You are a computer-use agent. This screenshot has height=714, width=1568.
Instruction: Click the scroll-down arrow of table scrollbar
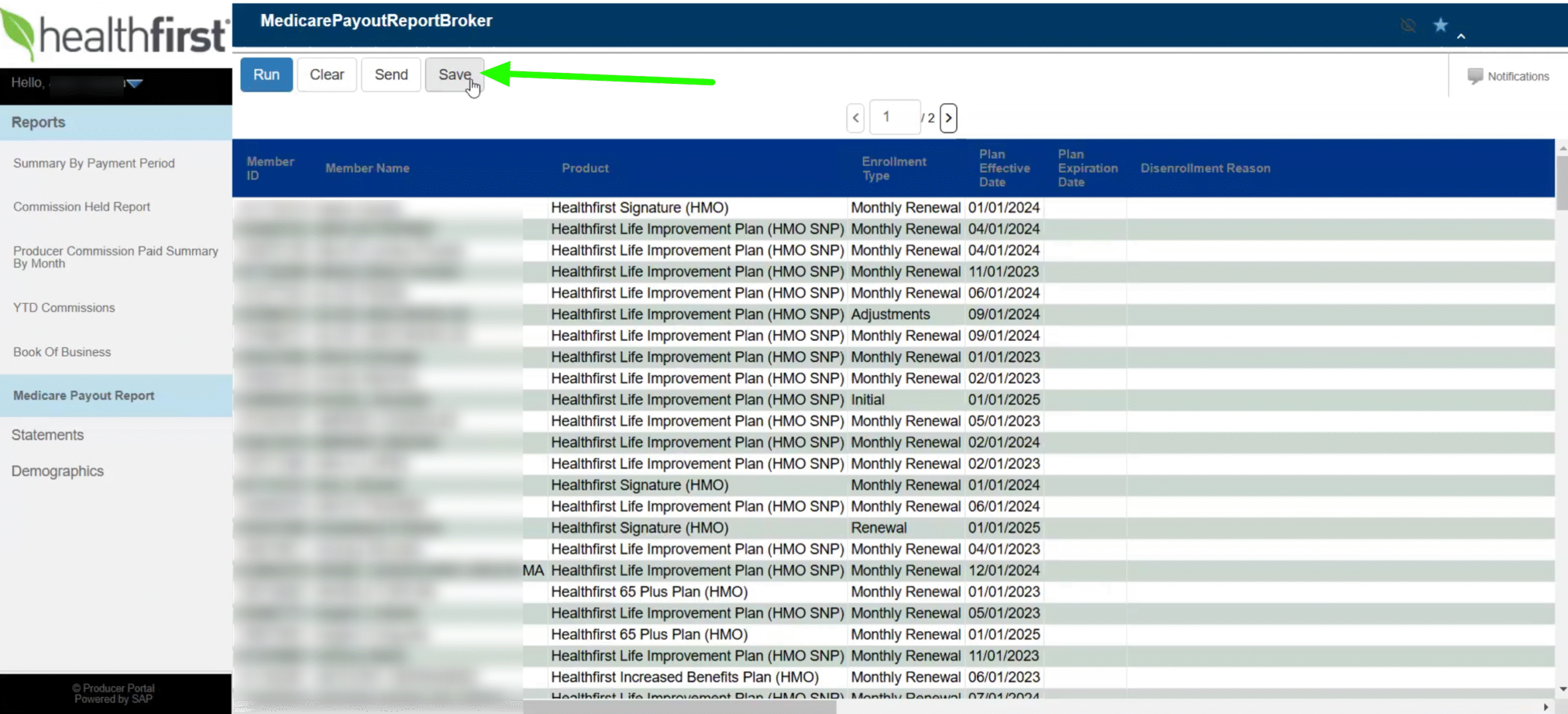pyautogui.click(x=1562, y=689)
